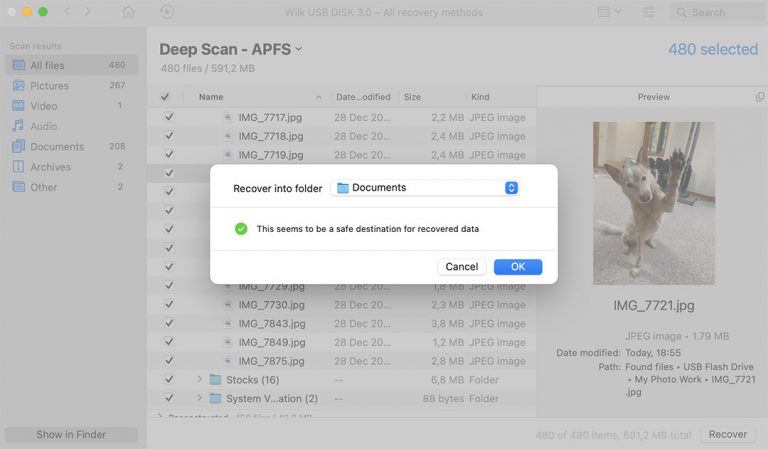Image resolution: width=768 pixels, height=449 pixels.
Task: Open the Recover into folder dropdown
Action: pyautogui.click(x=426, y=187)
